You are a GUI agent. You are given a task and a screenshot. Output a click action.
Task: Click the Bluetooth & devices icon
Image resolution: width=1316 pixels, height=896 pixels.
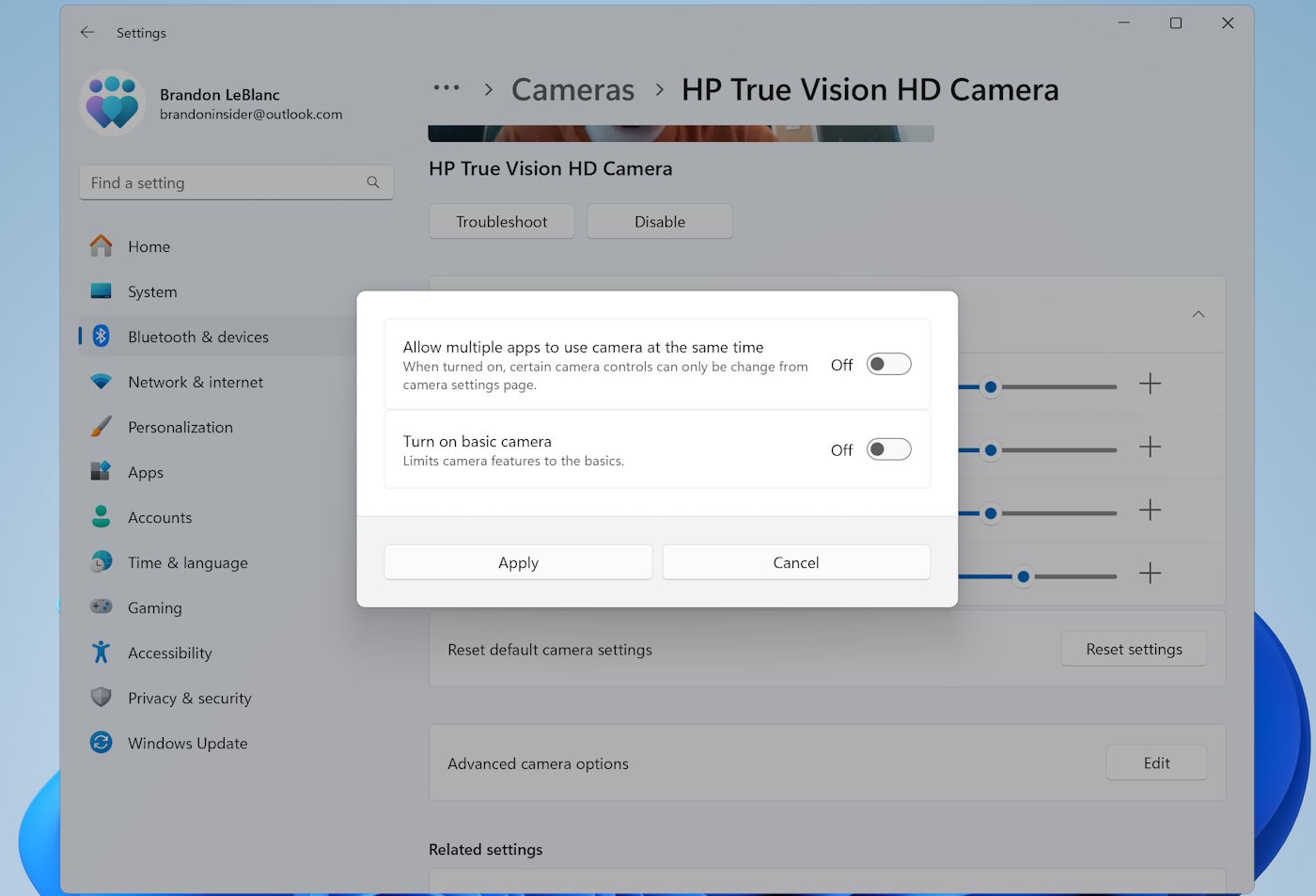point(102,337)
